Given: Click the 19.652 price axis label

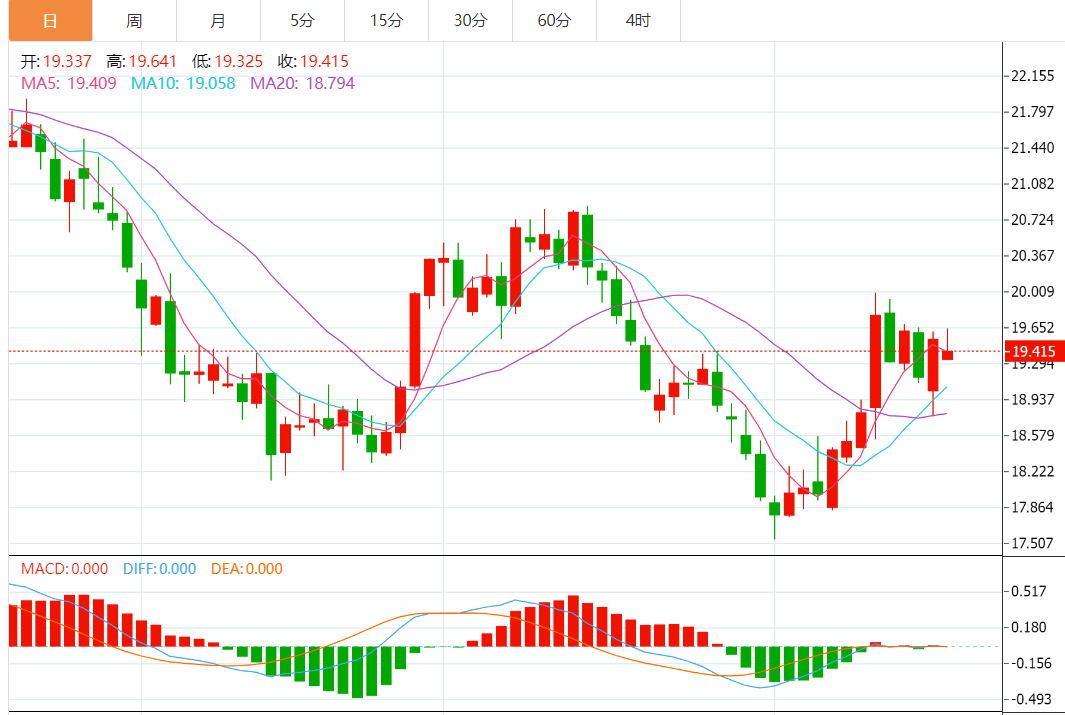Looking at the screenshot, I should tap(1032, 328).
